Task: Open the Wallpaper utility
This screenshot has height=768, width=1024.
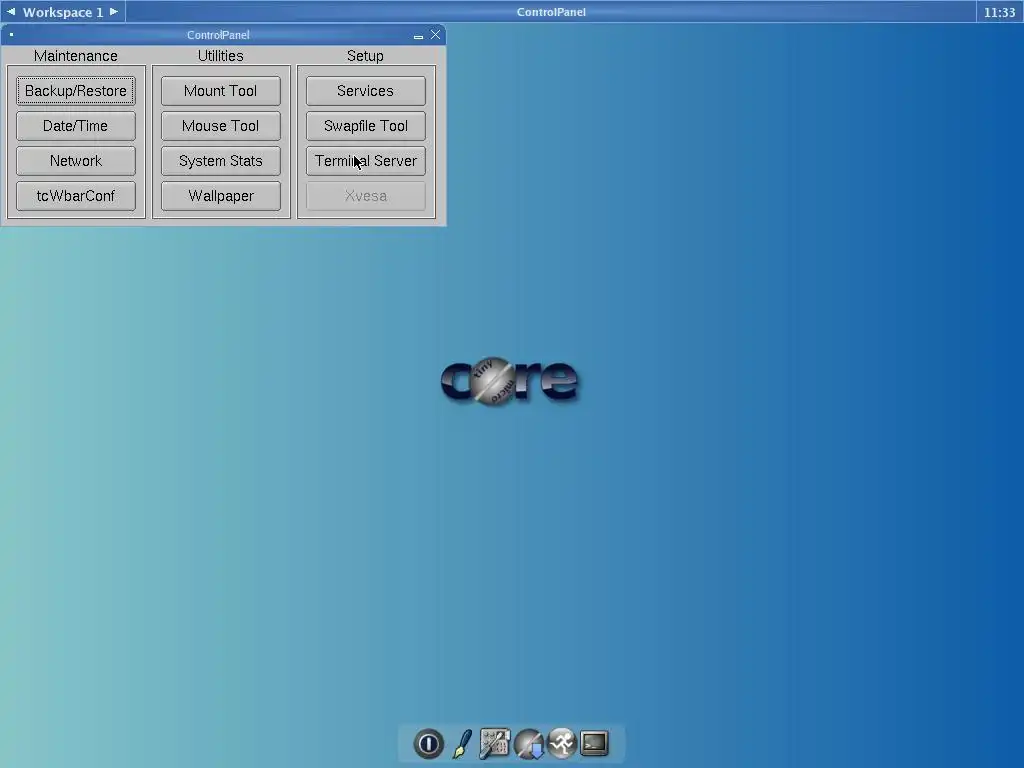Action: click(221, 196)
